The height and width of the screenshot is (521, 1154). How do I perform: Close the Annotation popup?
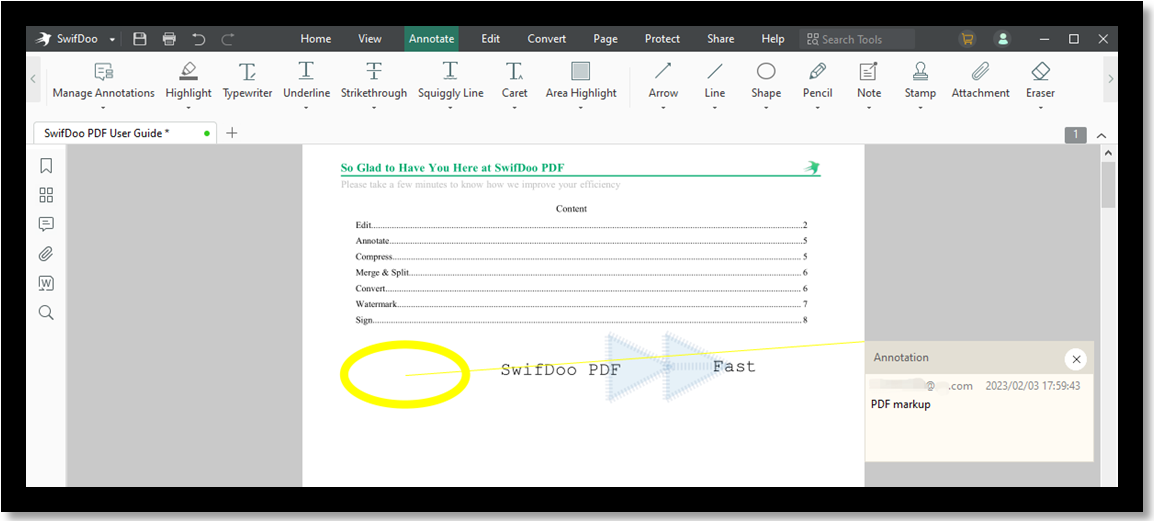point(1076,359)
